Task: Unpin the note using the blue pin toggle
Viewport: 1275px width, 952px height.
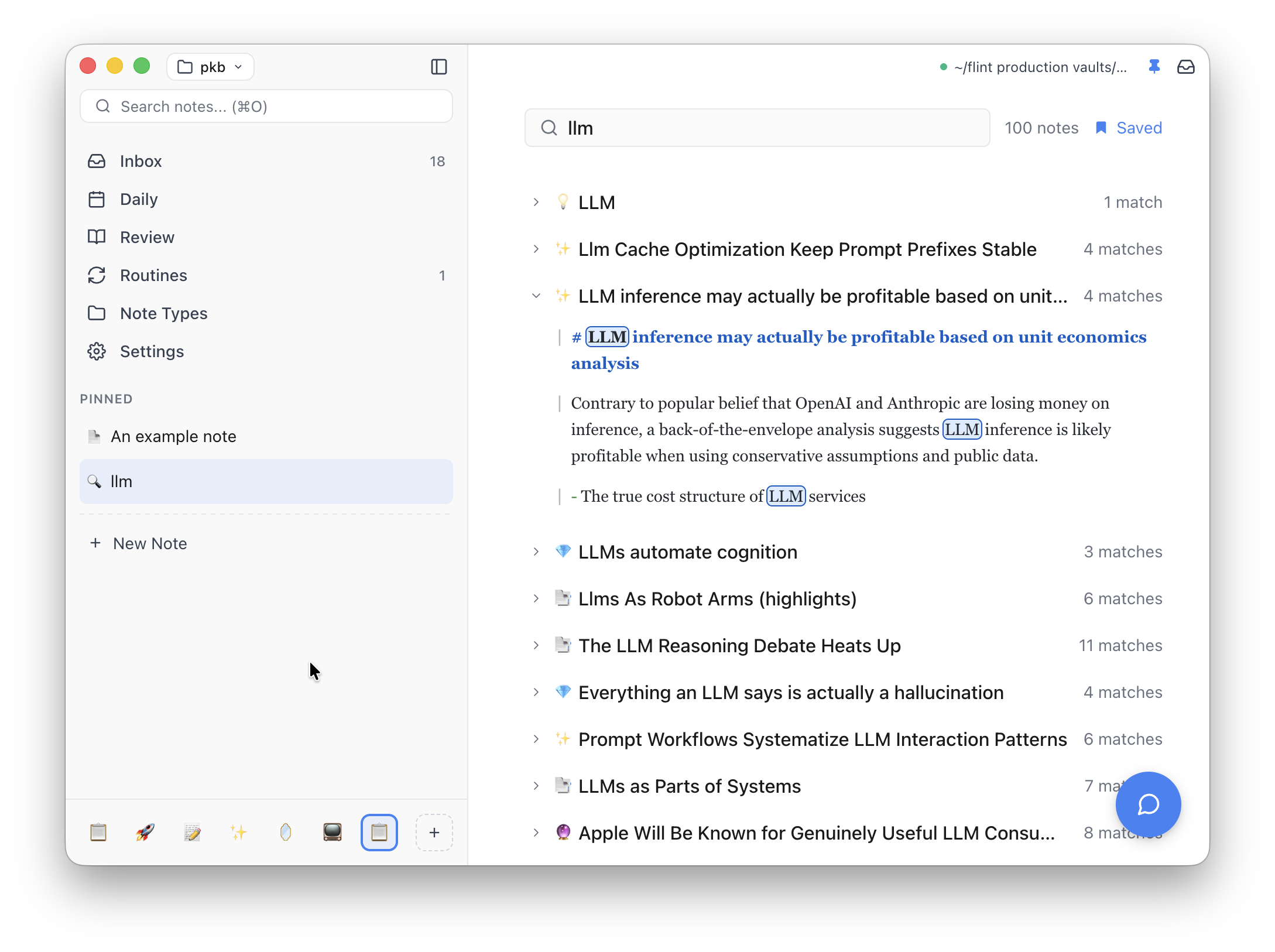Action: coord(1154,67)
